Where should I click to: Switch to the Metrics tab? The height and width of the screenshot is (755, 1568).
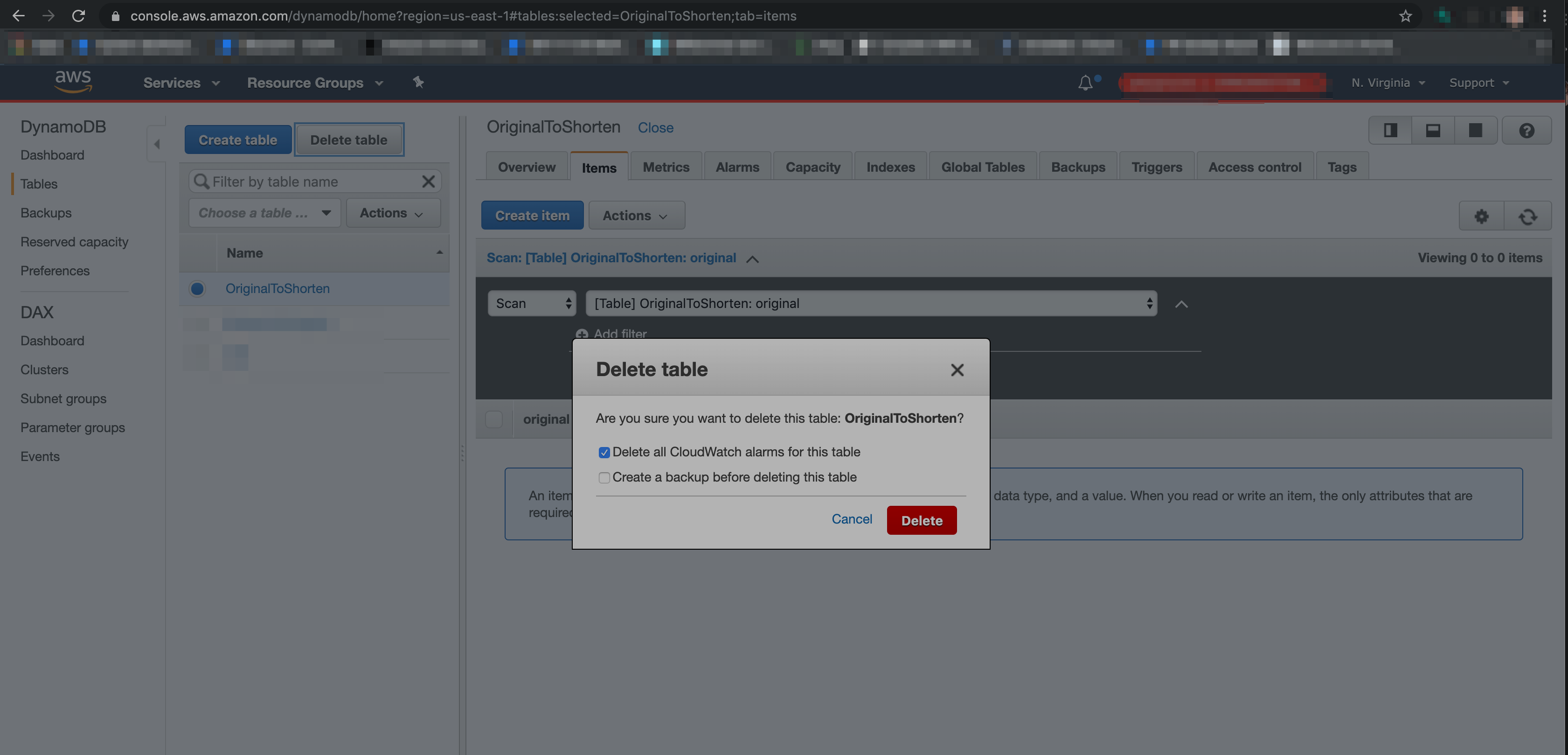tap(666, 166)
